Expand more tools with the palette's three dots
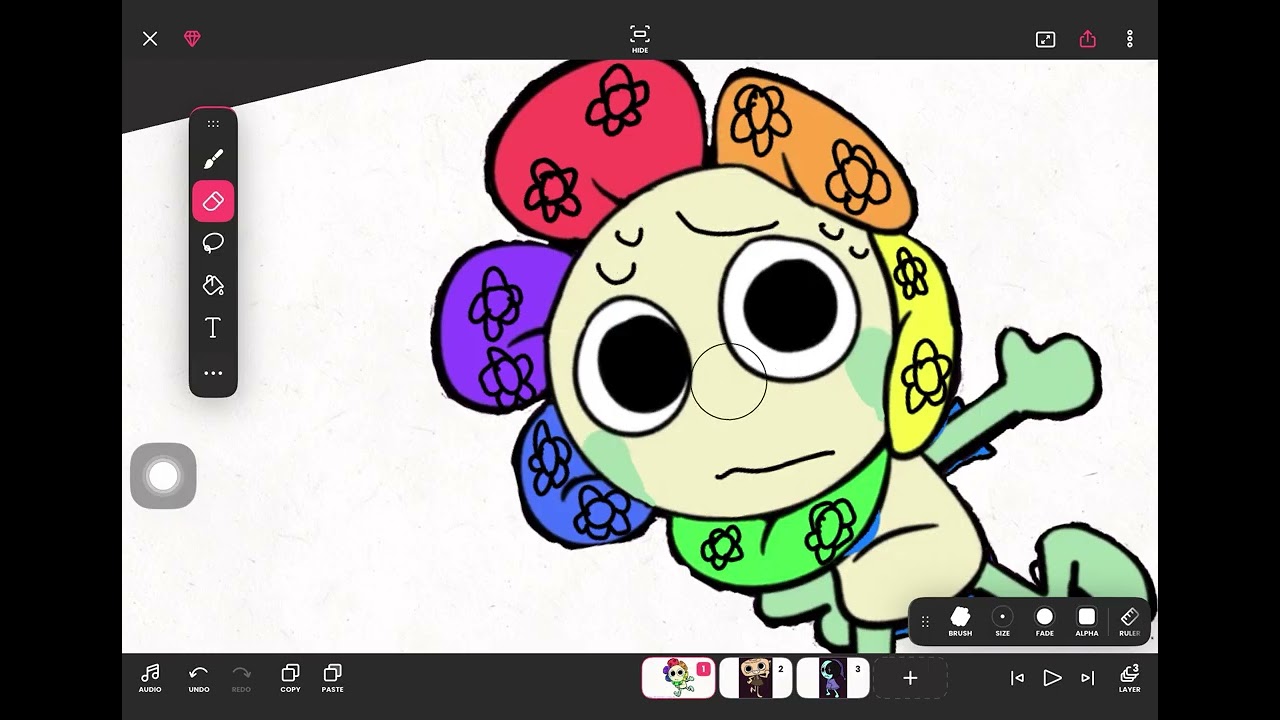The image size is (1280, 720). tap(213, 373)
